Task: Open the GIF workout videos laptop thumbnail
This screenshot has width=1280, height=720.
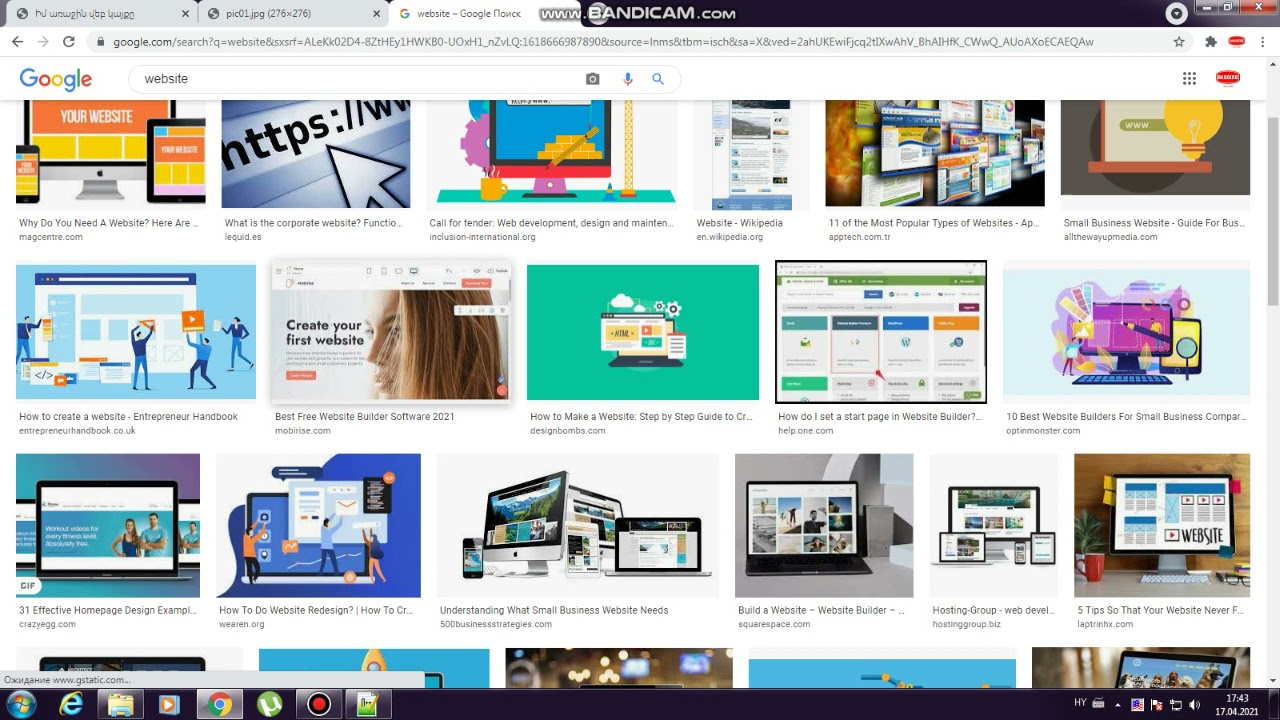Action: pos(108,525)
